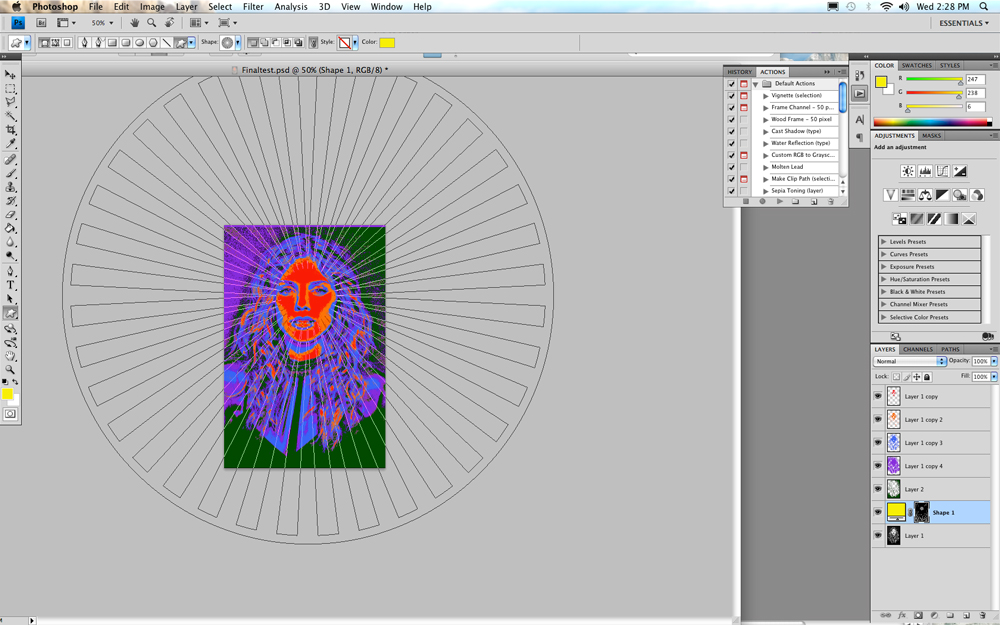This screenshot has height=625, width=1000.
Task: Select the Polygonal Lasso tool
Action: [x=10, y=102]
